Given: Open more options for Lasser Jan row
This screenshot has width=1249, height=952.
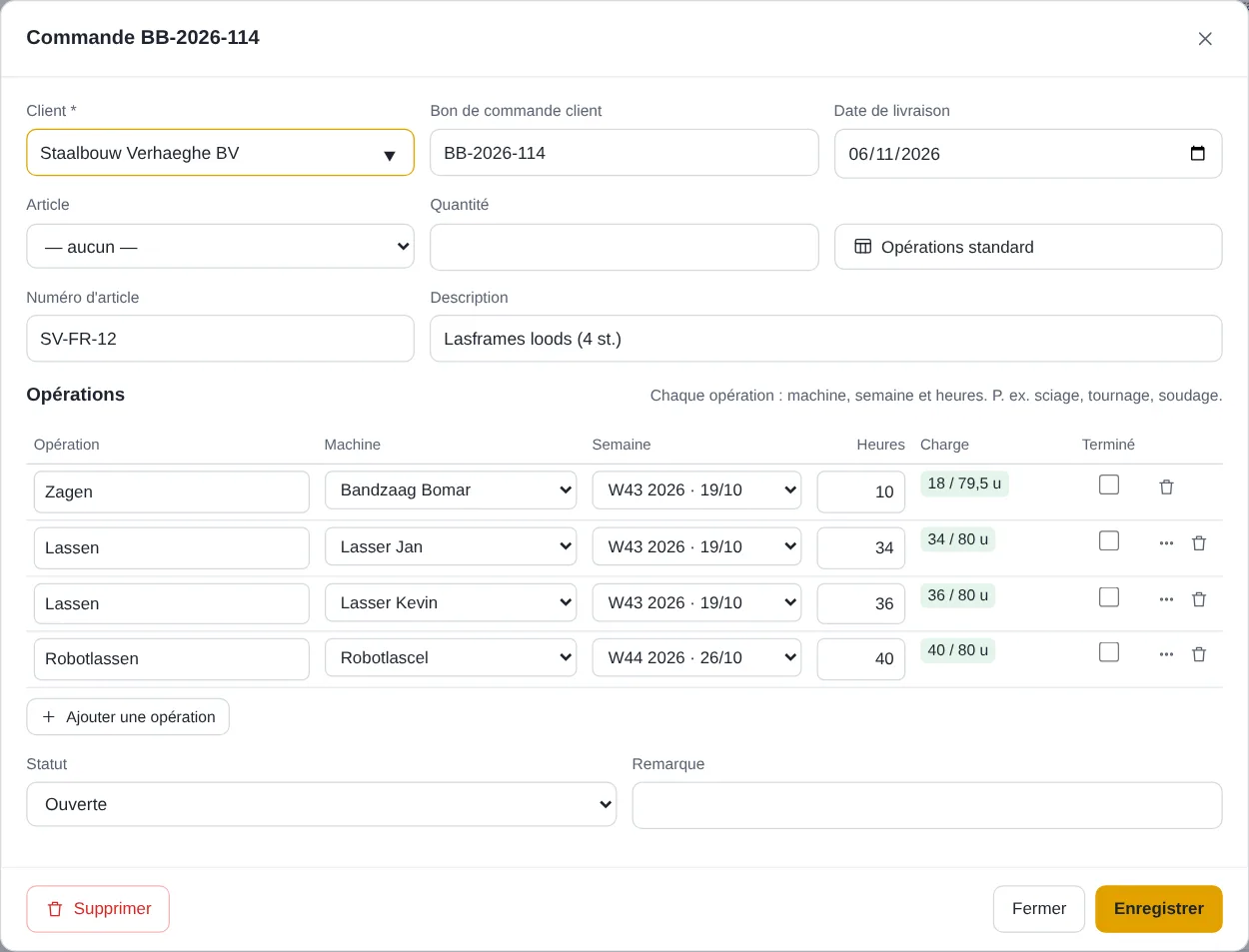Looking at the screenshot, I should point(1166,543).
